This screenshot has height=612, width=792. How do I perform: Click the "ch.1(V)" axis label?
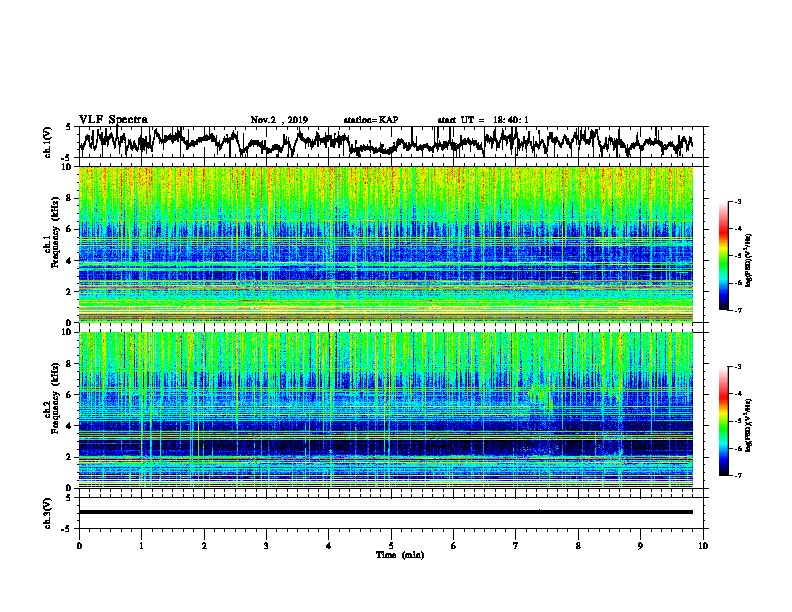(x=47, y=142)
